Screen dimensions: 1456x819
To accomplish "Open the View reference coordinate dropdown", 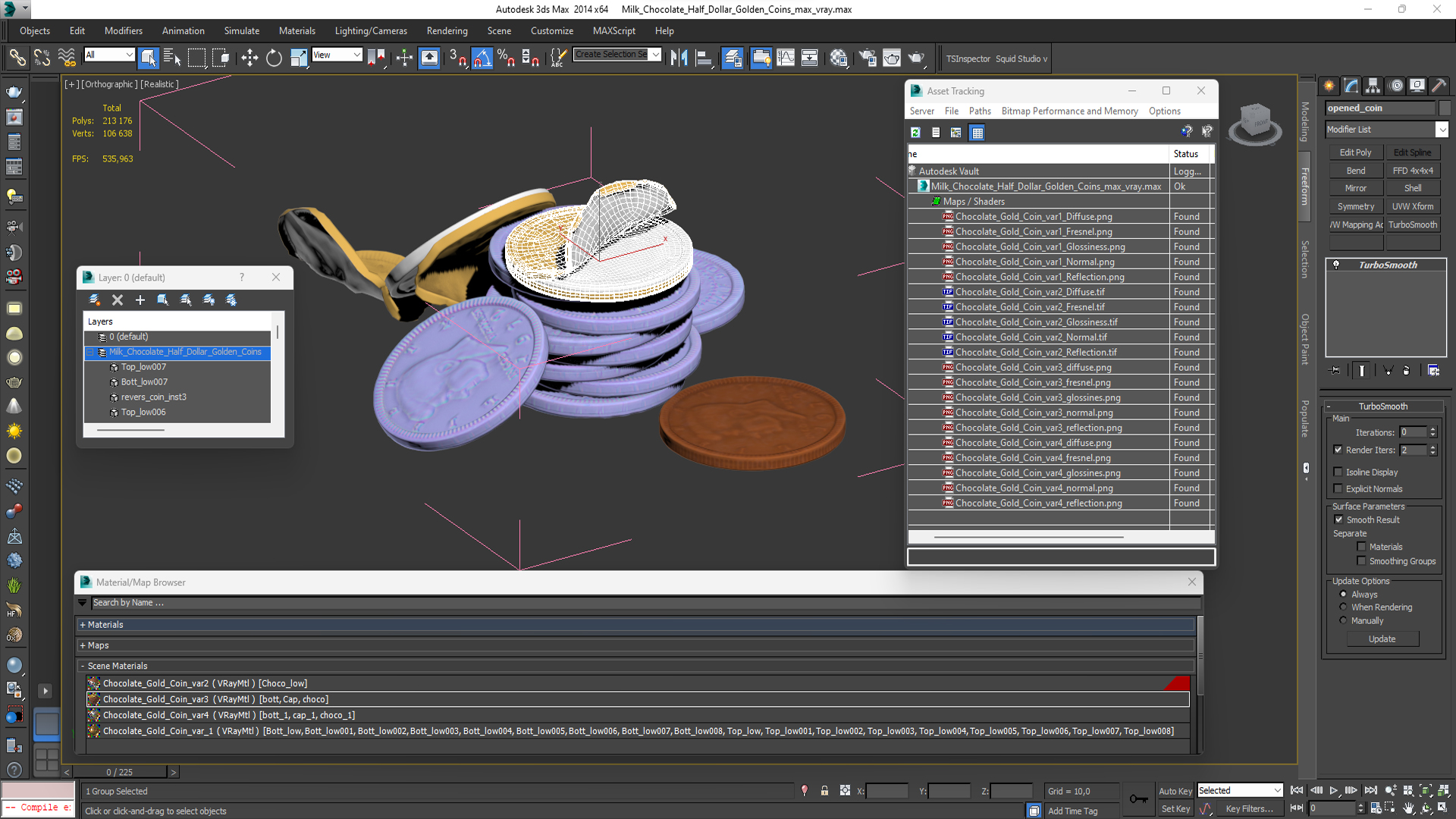I will [x=337, y=55].
